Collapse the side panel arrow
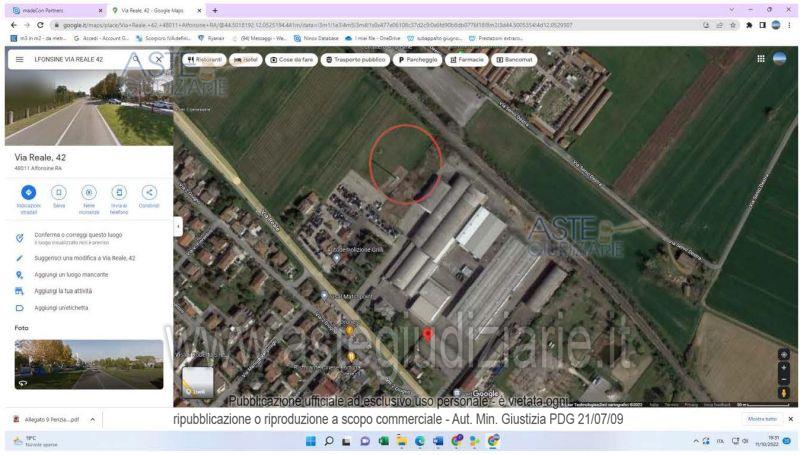Screen dimensions: 800x455 (x=177, y=227)
